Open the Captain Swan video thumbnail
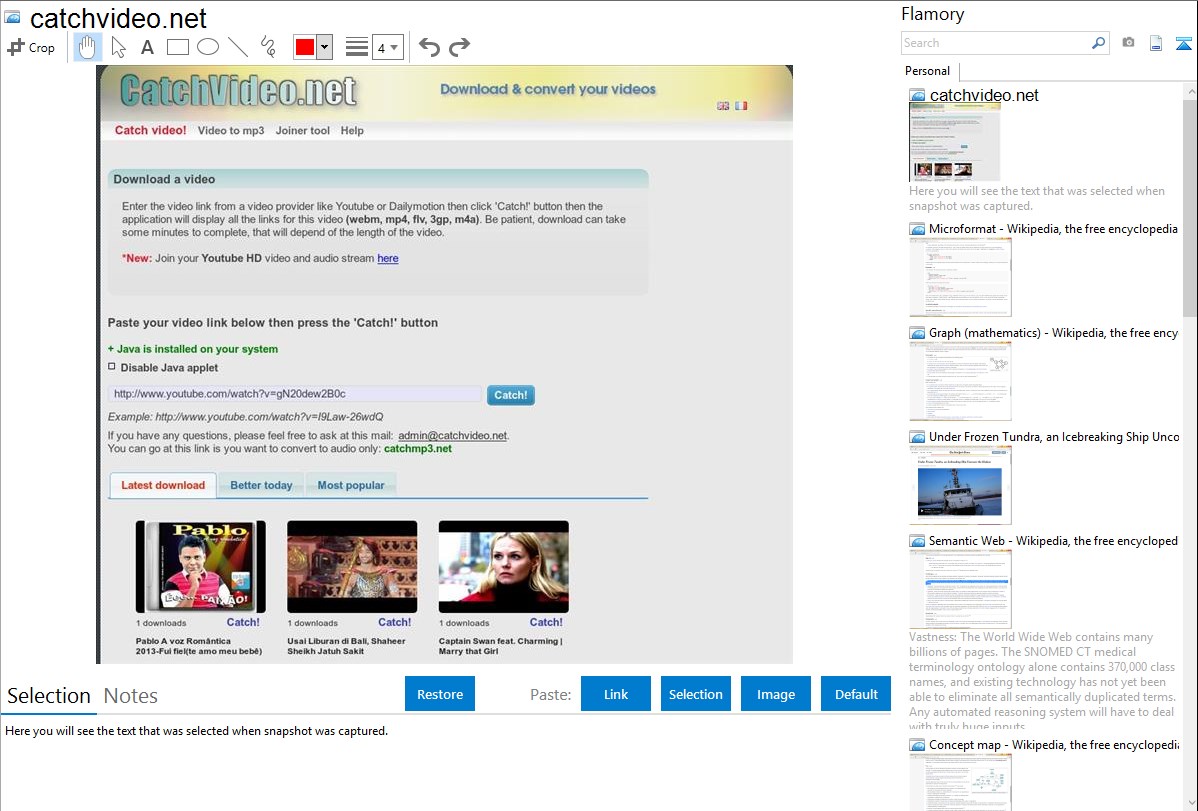The image size is (1198, 811). [503, 566]
